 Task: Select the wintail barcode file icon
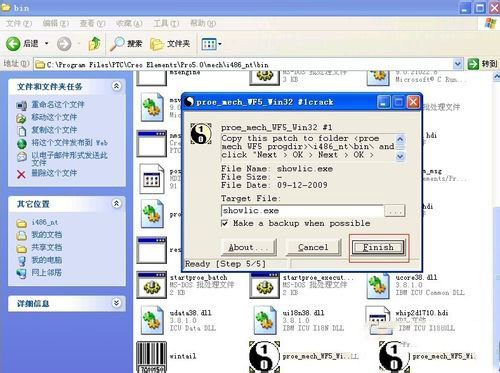[151, 357]
